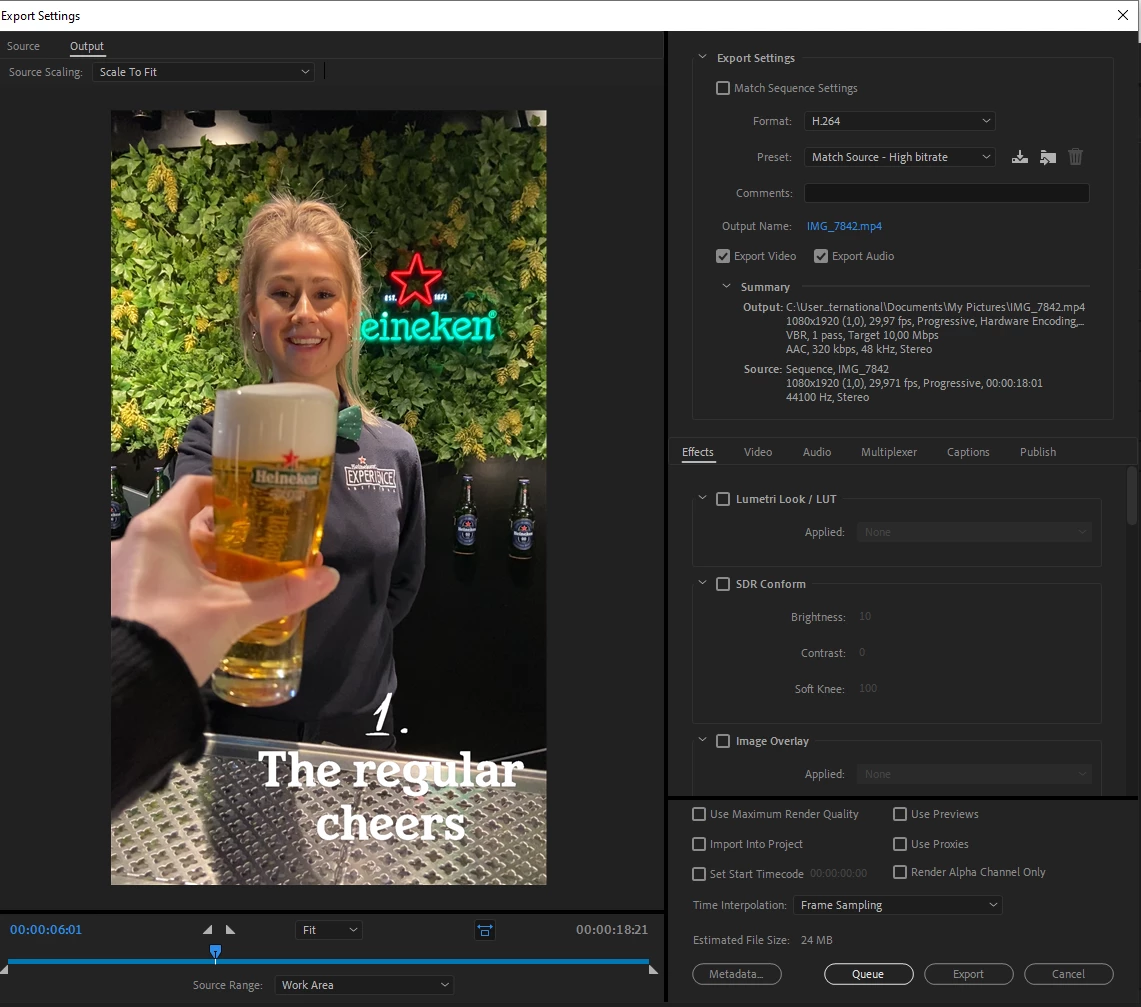The height and width of the screenshot is (1007, 1141).
Task: Click the Metadata button
Action: click(736, 974)
